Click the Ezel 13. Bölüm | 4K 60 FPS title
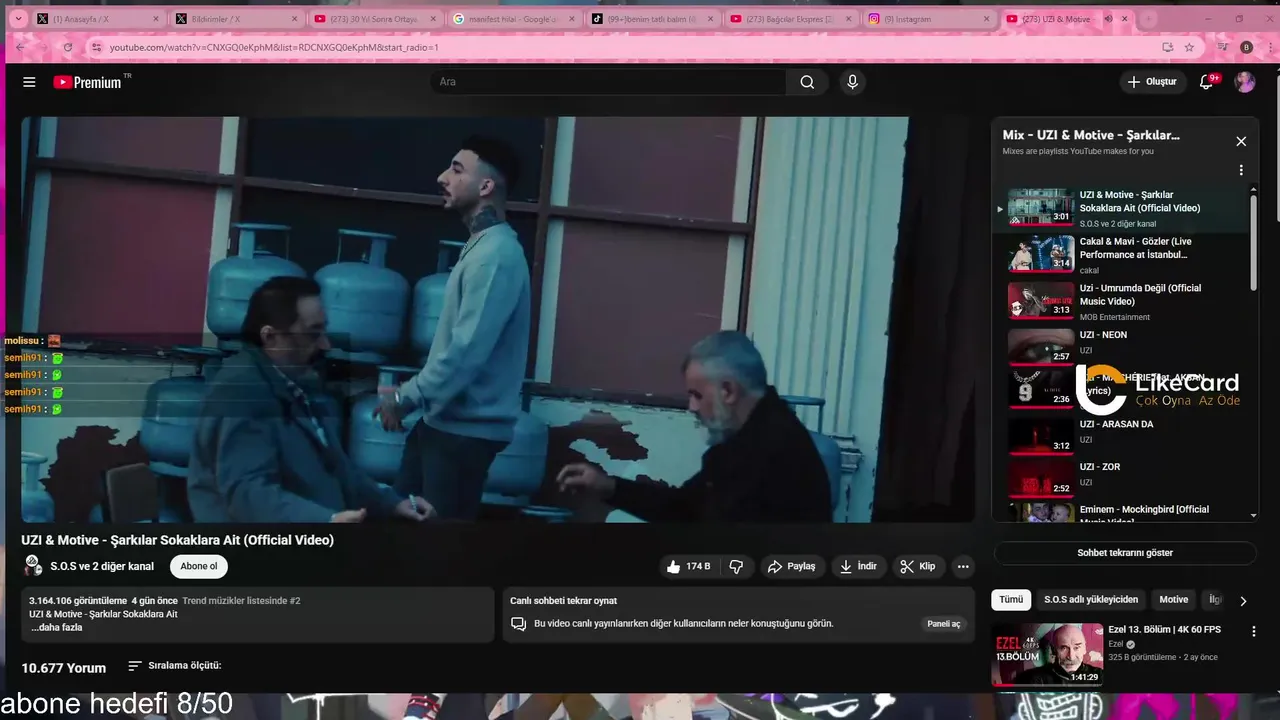 coord(1164,630)
